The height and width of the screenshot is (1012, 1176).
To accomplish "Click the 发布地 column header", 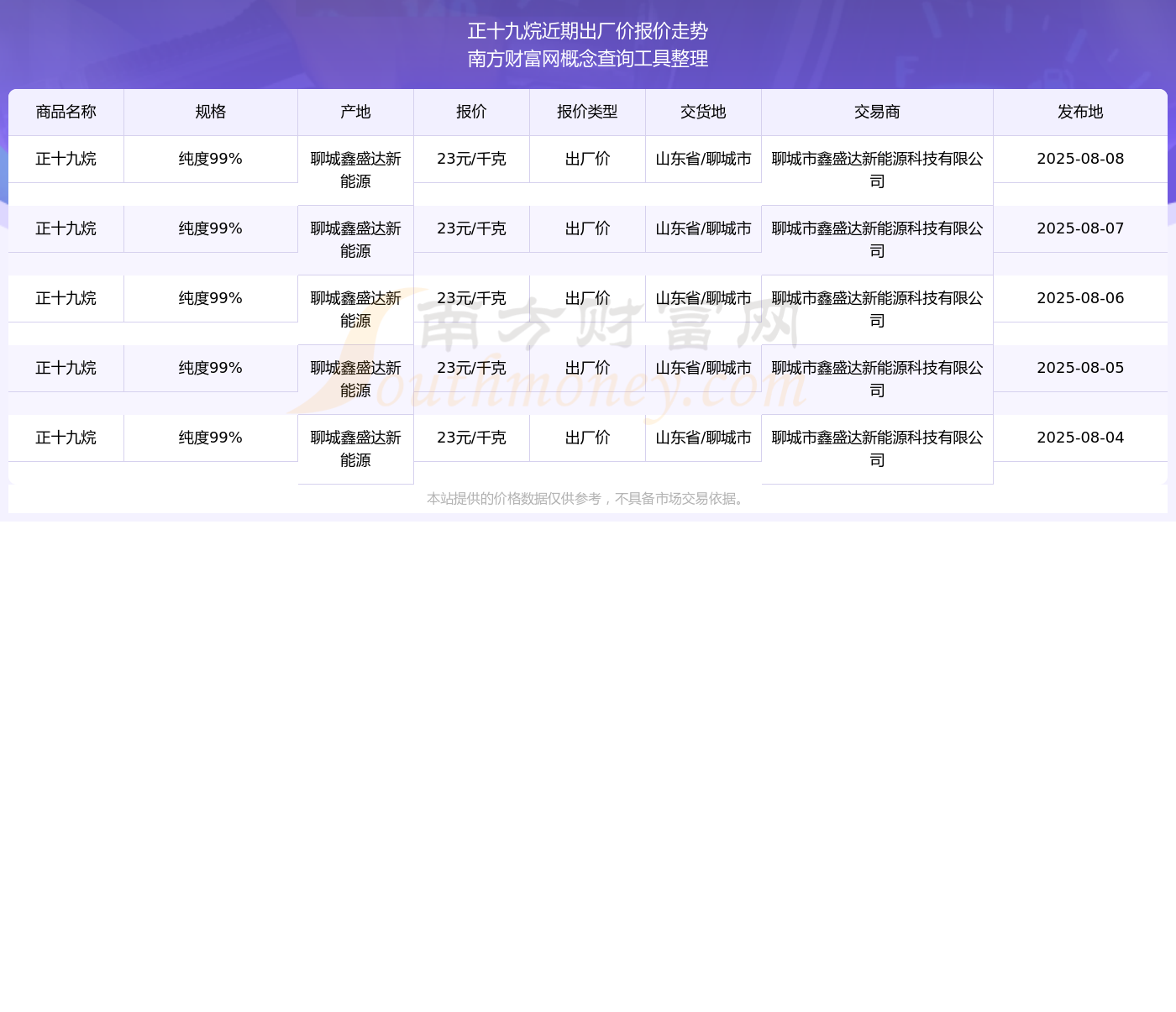I will 1080,112.
